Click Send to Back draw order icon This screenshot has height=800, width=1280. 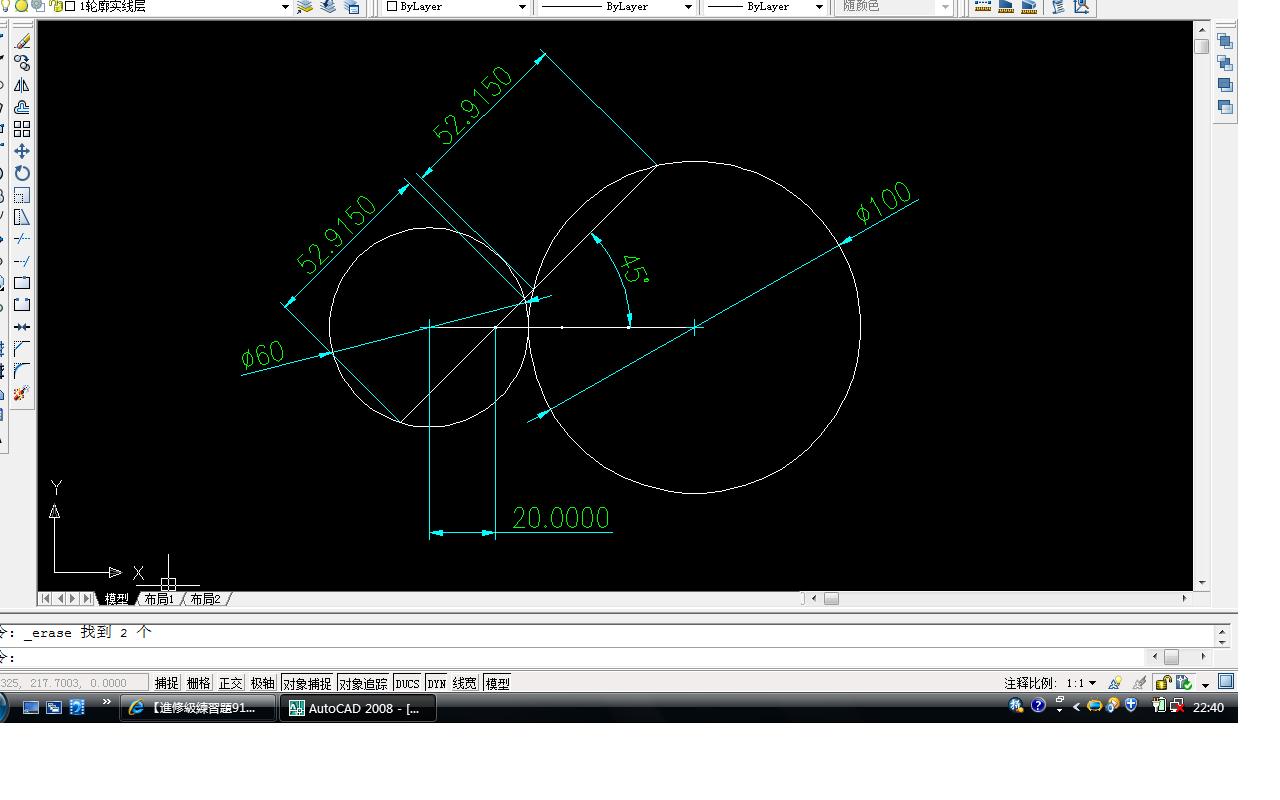click(1225, 63)
